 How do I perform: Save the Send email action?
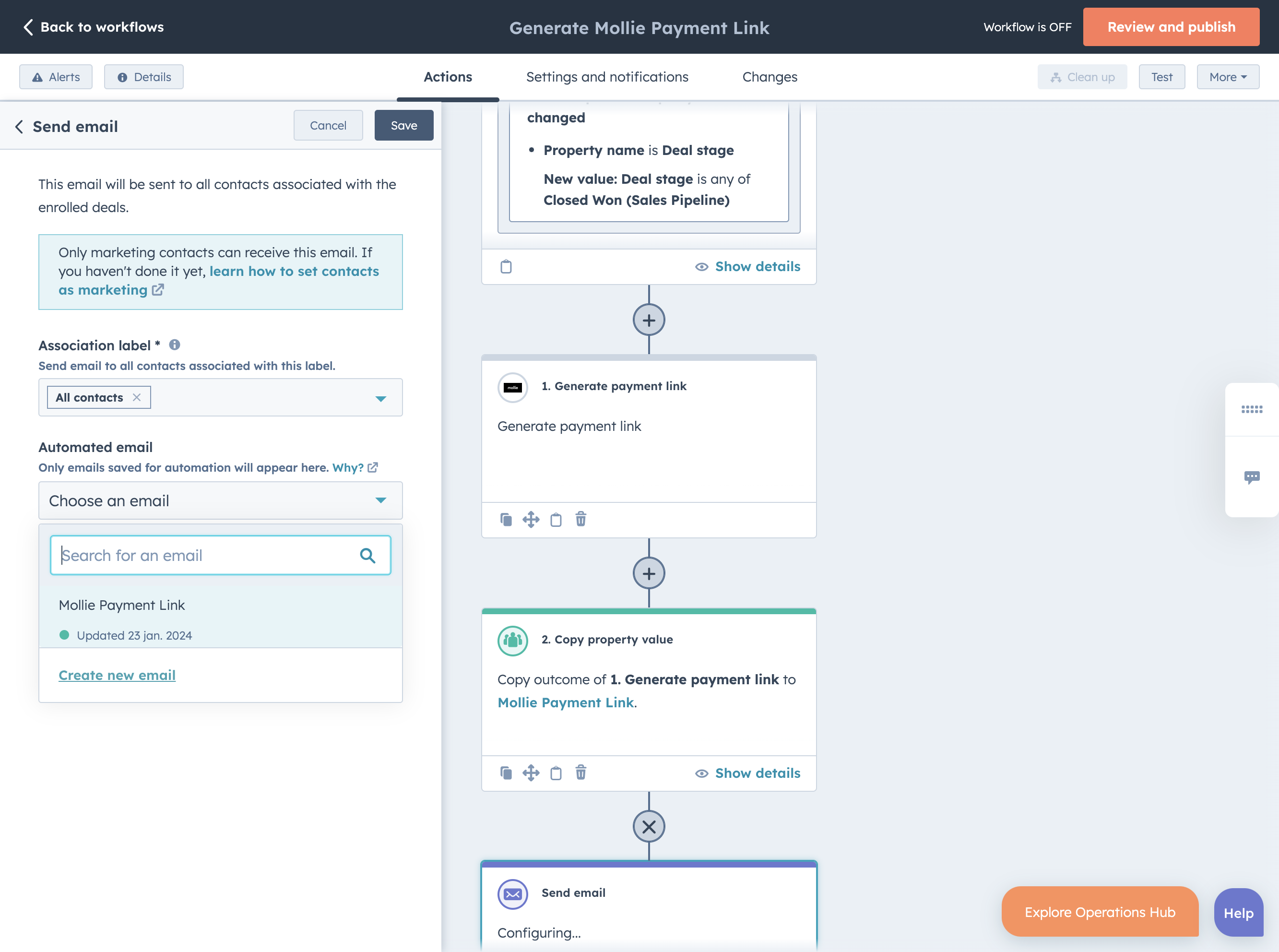coord(404,125)
